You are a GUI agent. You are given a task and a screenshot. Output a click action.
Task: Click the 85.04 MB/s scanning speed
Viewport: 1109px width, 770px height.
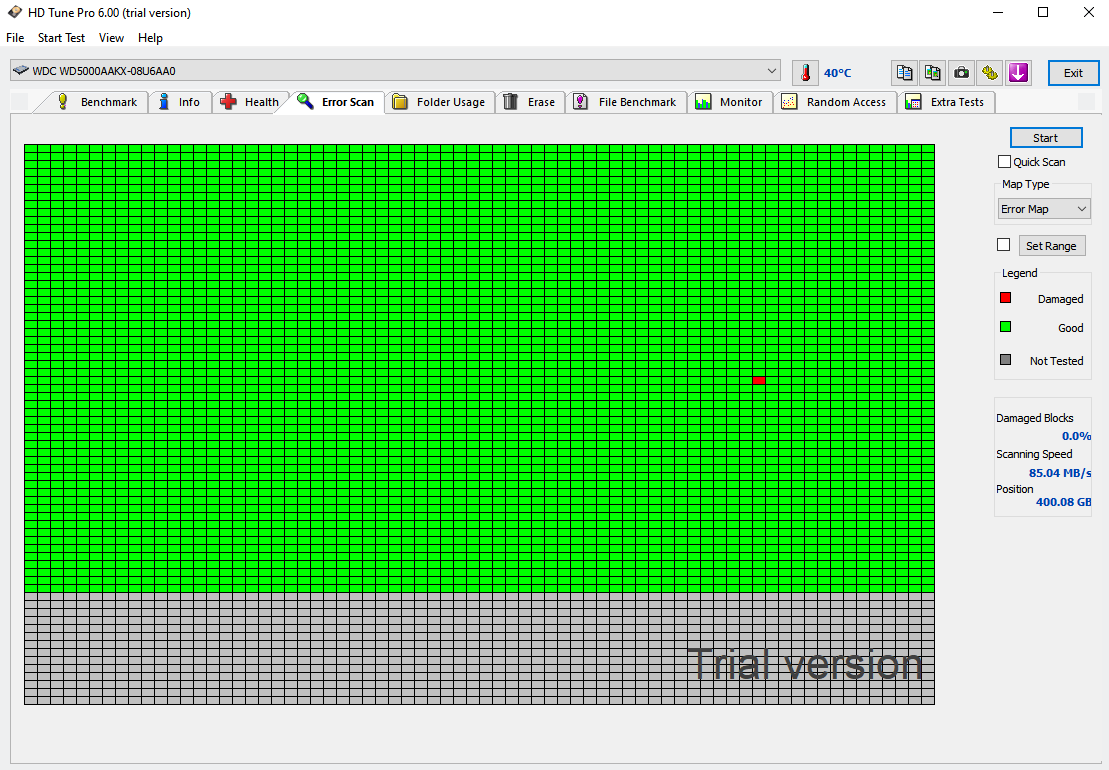pos(1059,472)
